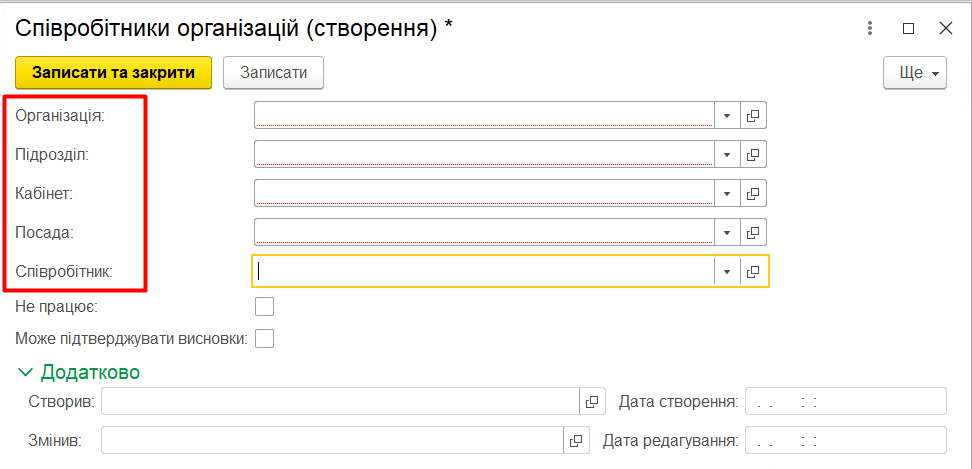The height and width of the screenshot is (469, 972).
Task: Open the Створив user record icon
Action: tap(592, 402)
